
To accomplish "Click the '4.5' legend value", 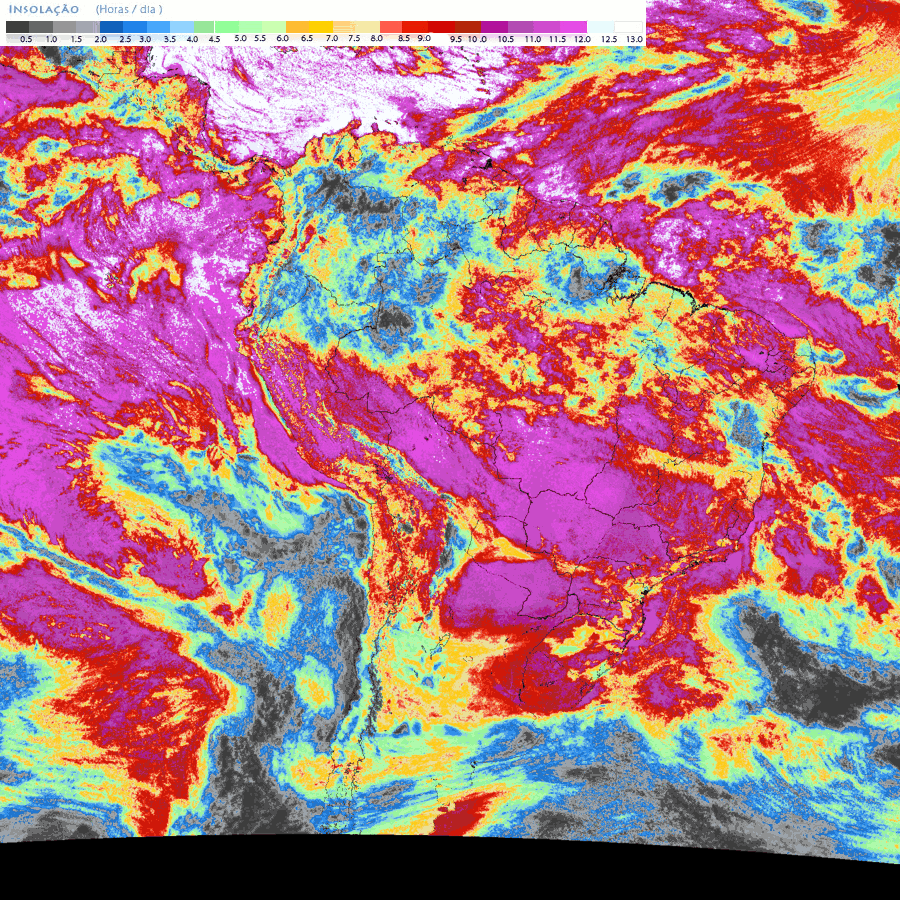I will pos(214,39).
